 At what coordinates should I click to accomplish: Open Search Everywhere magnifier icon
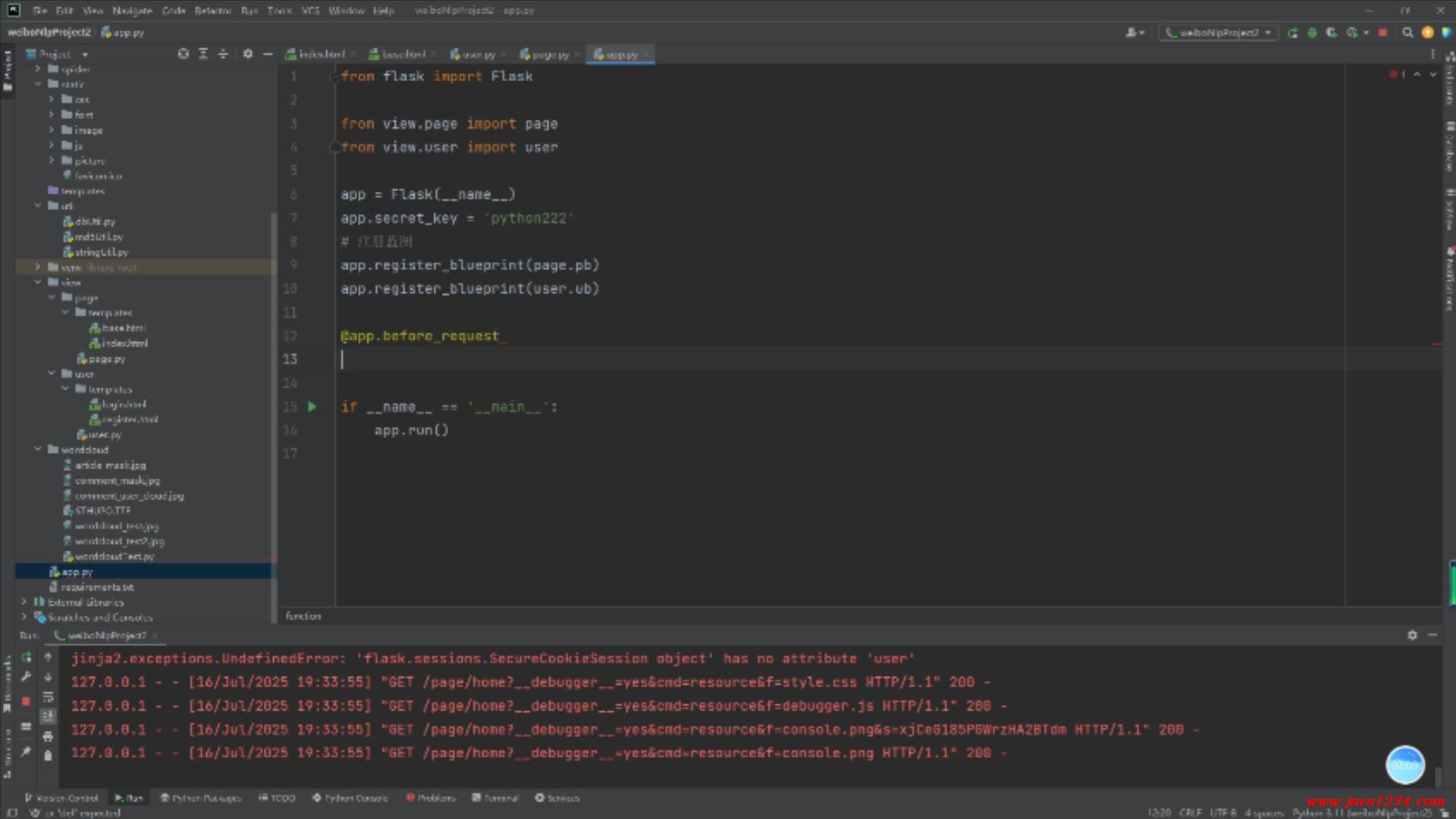pyautogui.click(x=1407, y=33)
